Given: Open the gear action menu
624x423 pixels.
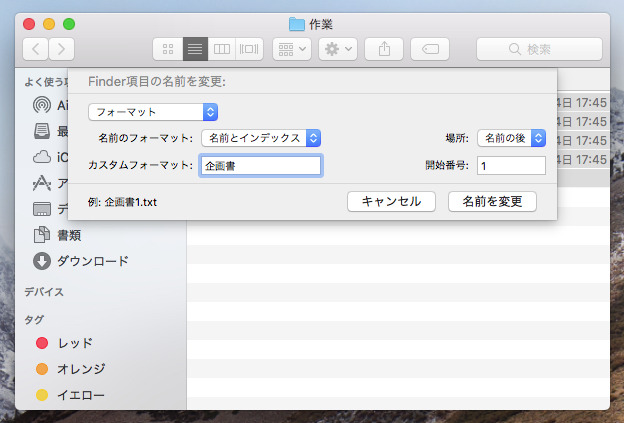Looking at the screenshot, I should [337, 48].
